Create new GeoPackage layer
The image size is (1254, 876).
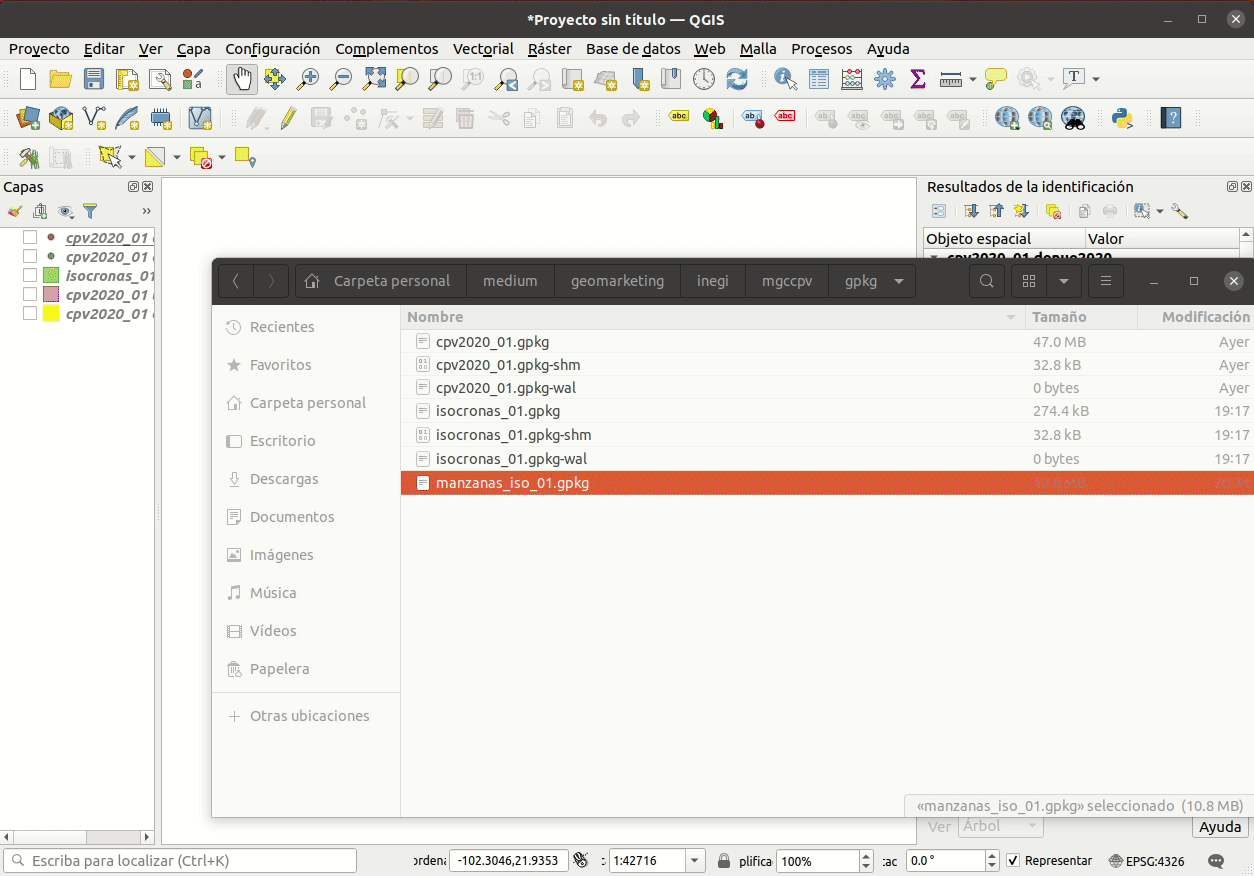[x=61, y=119]
